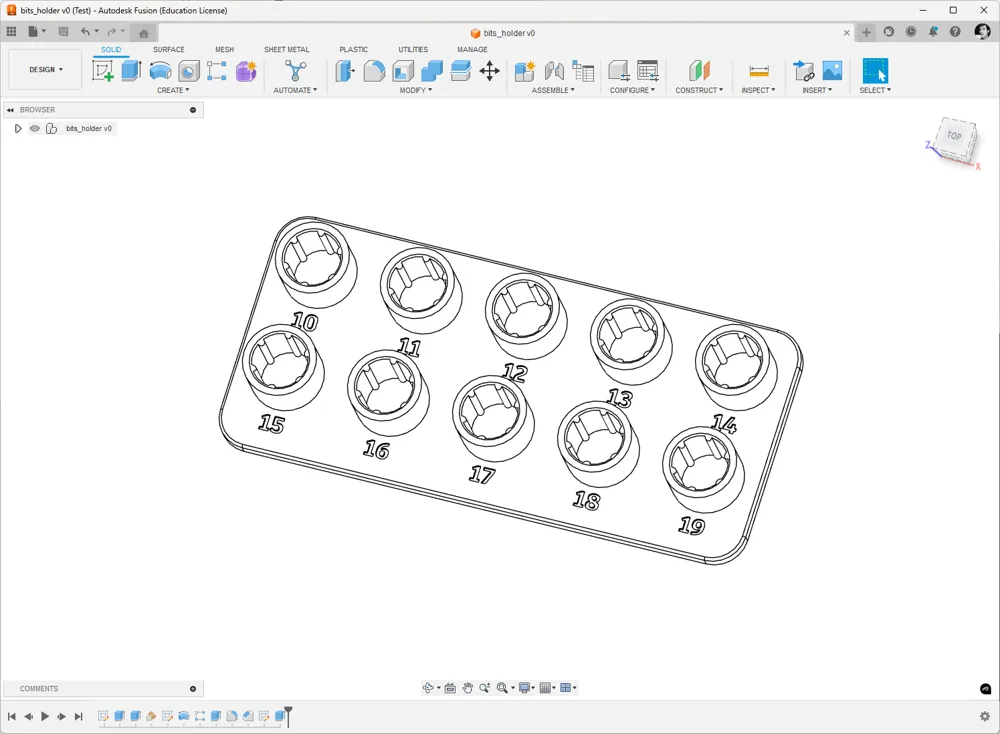
Task: Open the INSPECT dropdown menu
Action: tap(758, 91)
